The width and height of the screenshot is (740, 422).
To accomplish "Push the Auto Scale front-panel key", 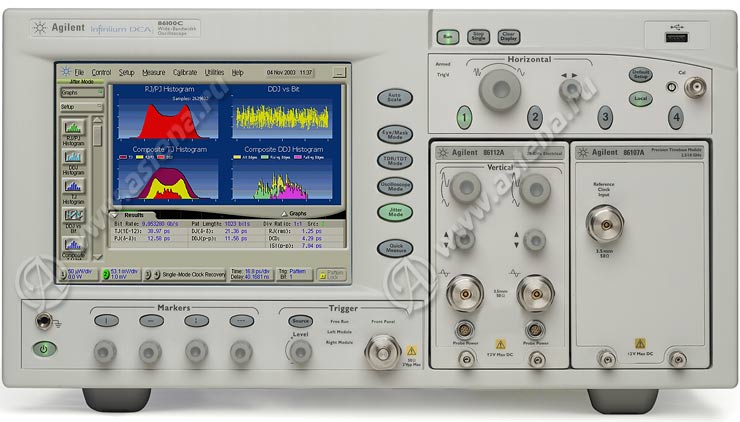I will tap(395, 98).
